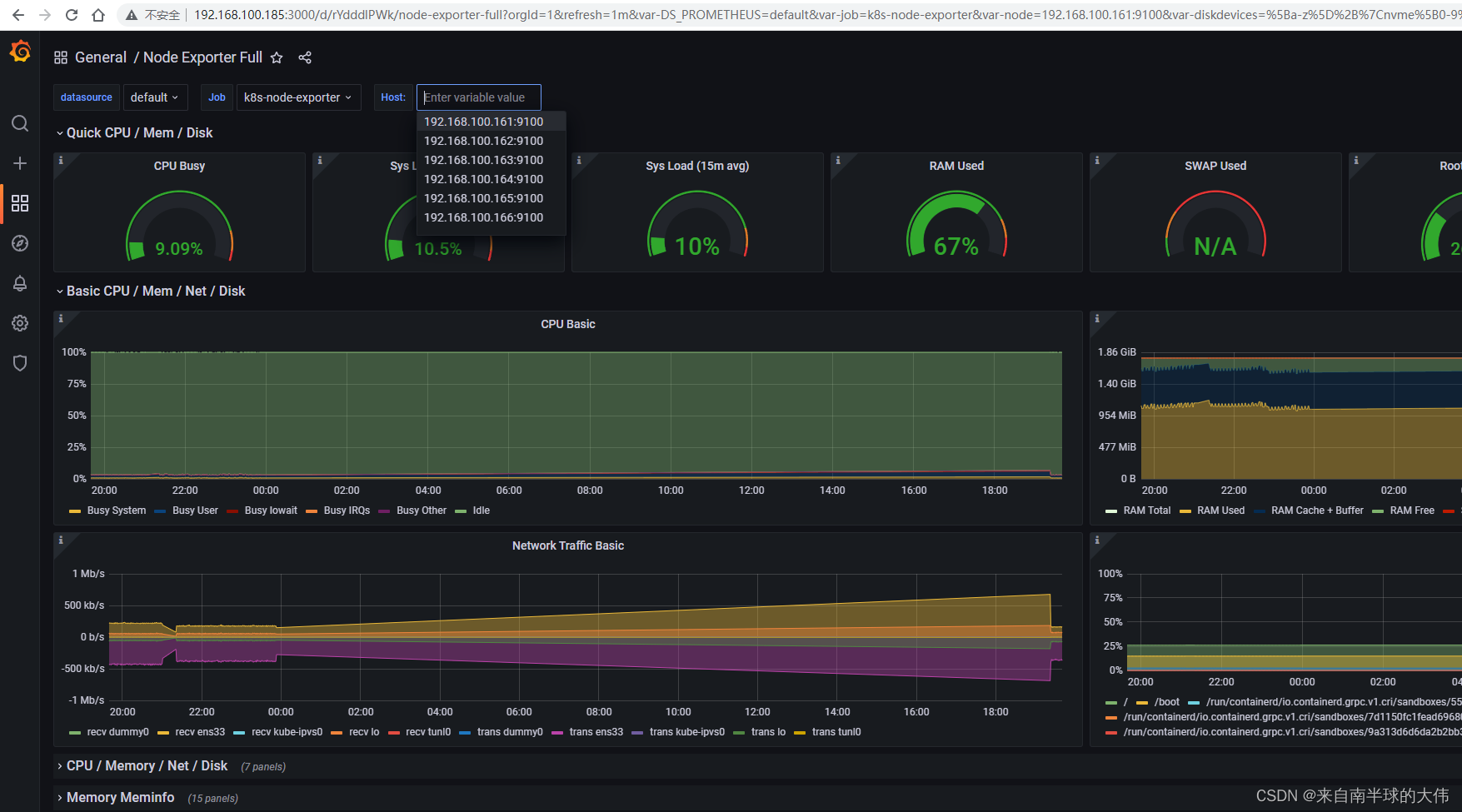This screenshot has height=812, width=1462.
Task: Select host 192.168.100.162:9100
Action: pos(491,141)
